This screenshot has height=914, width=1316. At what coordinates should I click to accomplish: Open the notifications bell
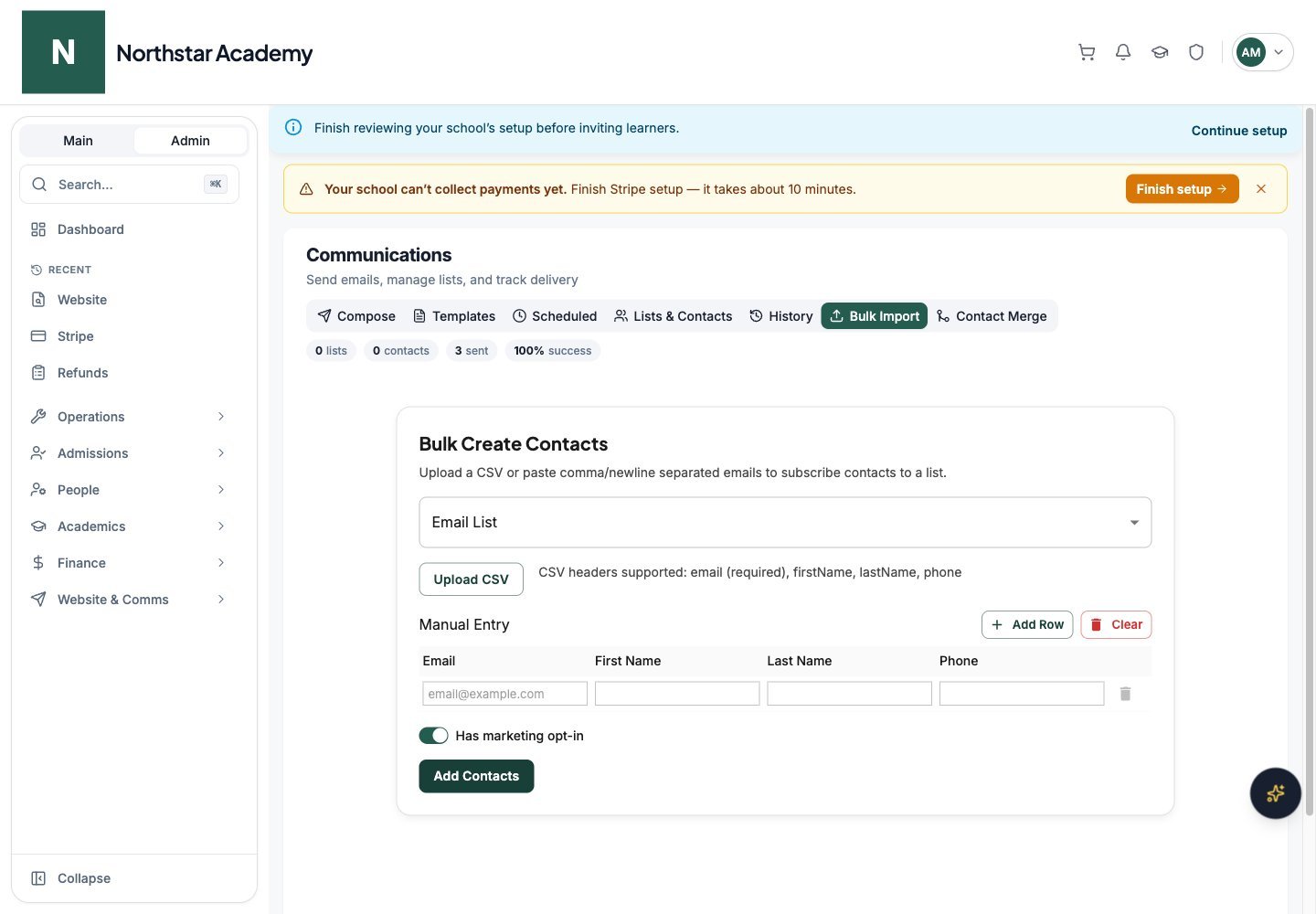[x=1123, y=52]
